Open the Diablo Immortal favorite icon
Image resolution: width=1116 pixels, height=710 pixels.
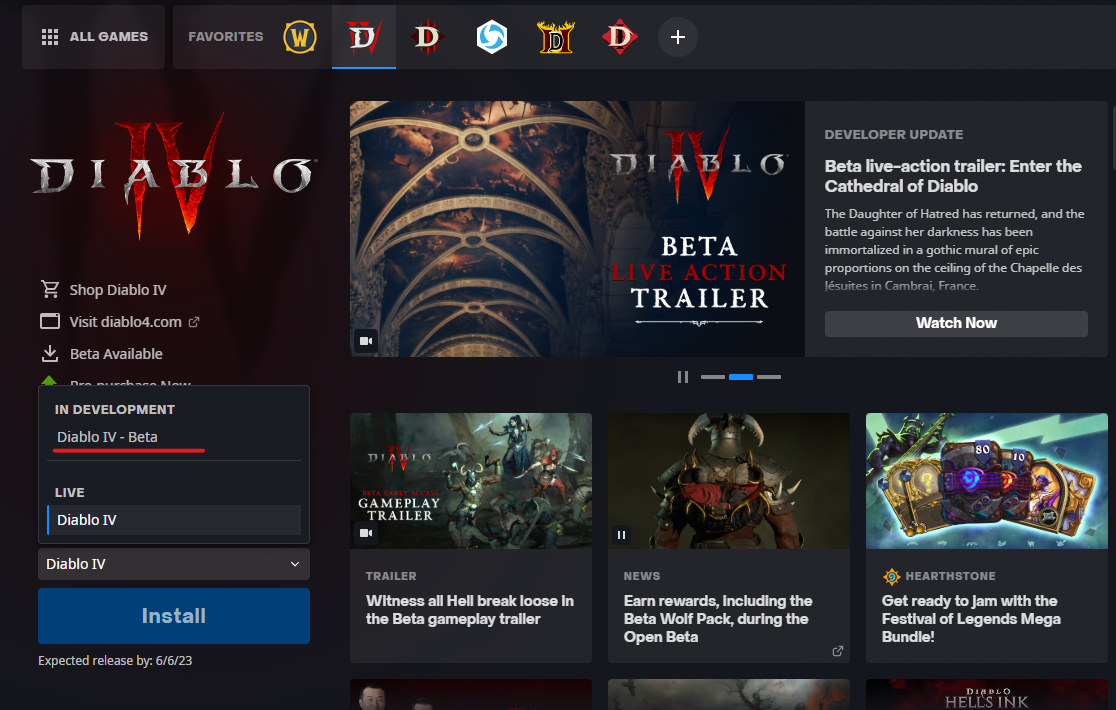point(620,37)
